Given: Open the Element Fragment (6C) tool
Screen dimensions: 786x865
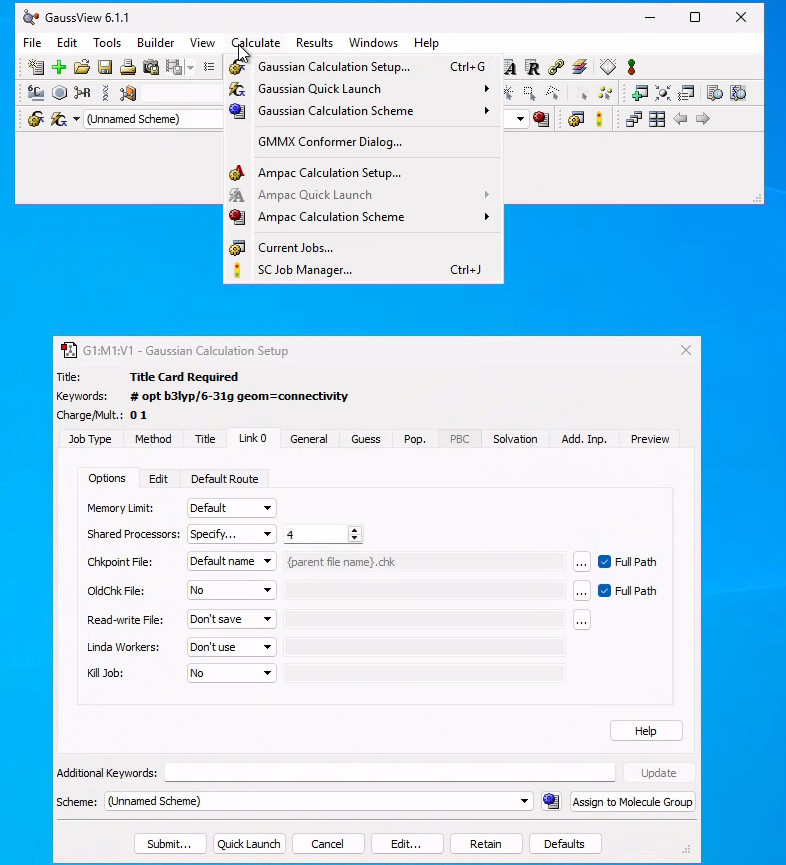Looking at the screenshot, I should click(x=36, y=93).
